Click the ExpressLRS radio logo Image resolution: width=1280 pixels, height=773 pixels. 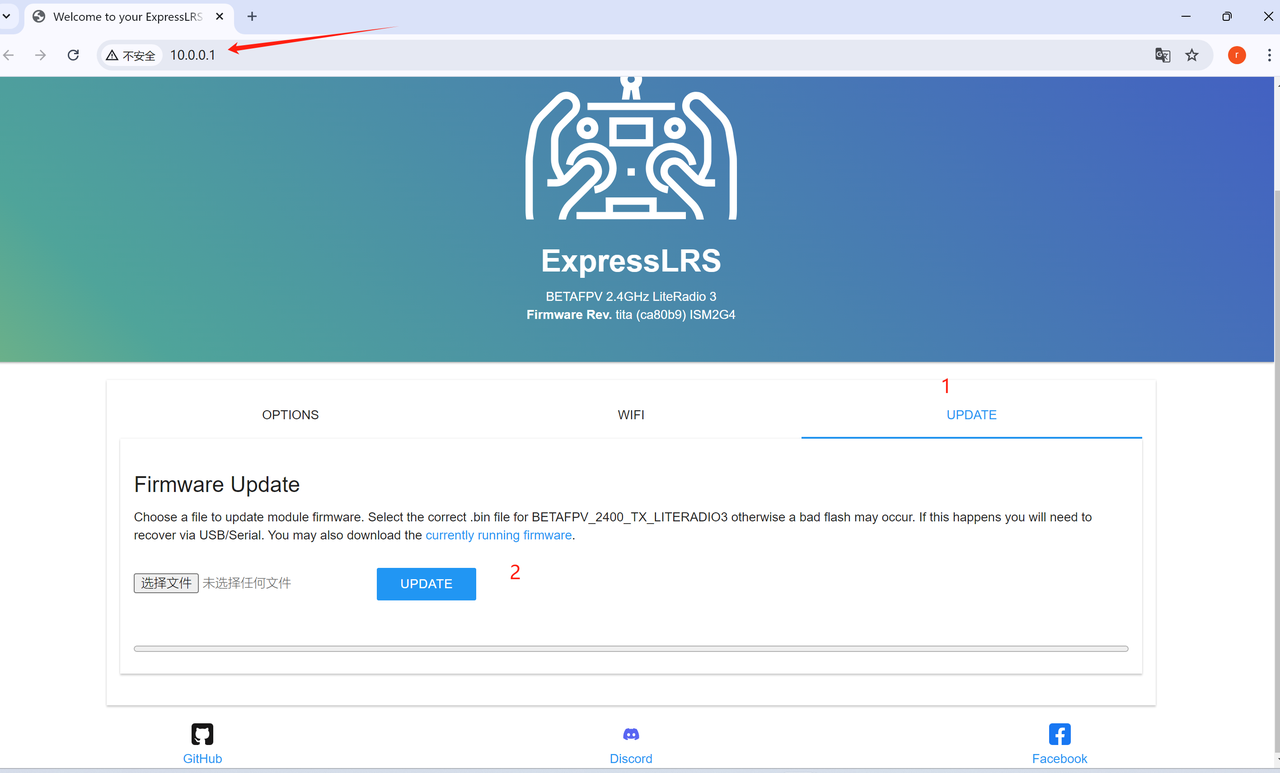pos(631,148)
